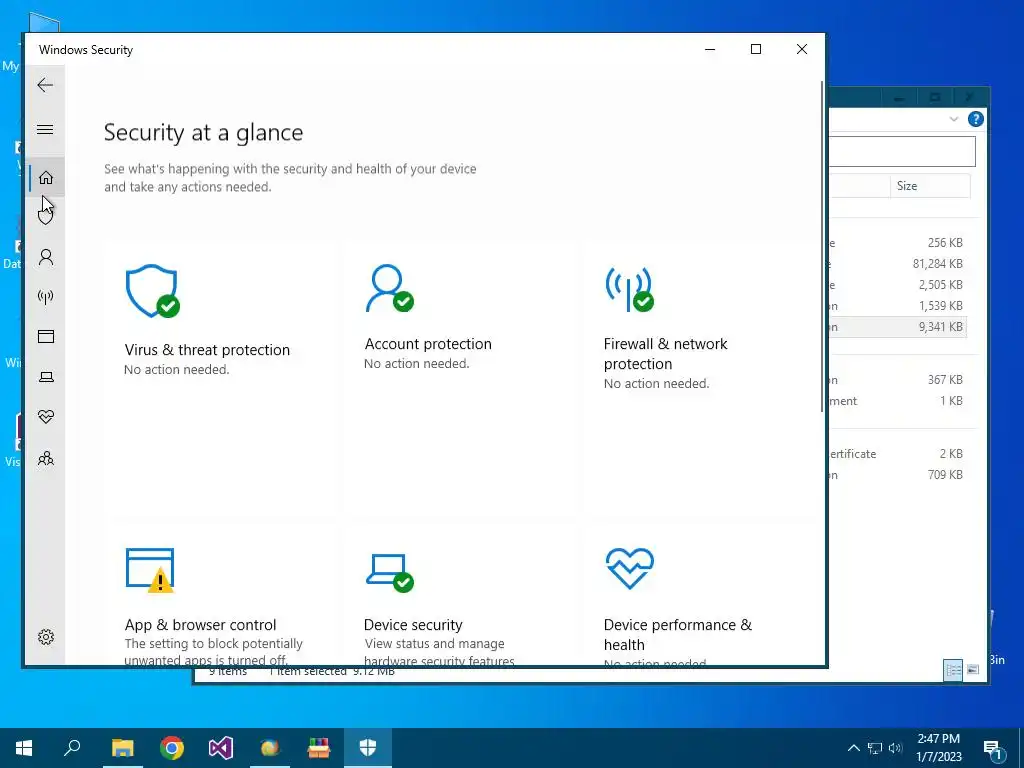This screenshot has width=1024, height=768.
Task: Sort by the Size column header
Action: [x=930, y=186]
